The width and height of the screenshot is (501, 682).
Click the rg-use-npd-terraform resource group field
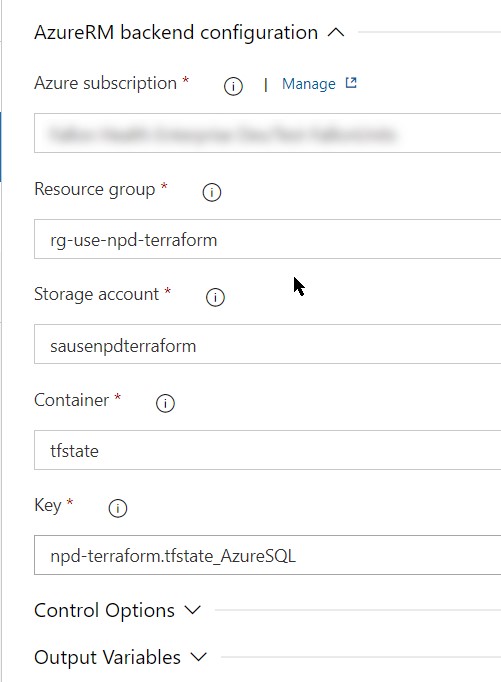[x=267, y=239]
